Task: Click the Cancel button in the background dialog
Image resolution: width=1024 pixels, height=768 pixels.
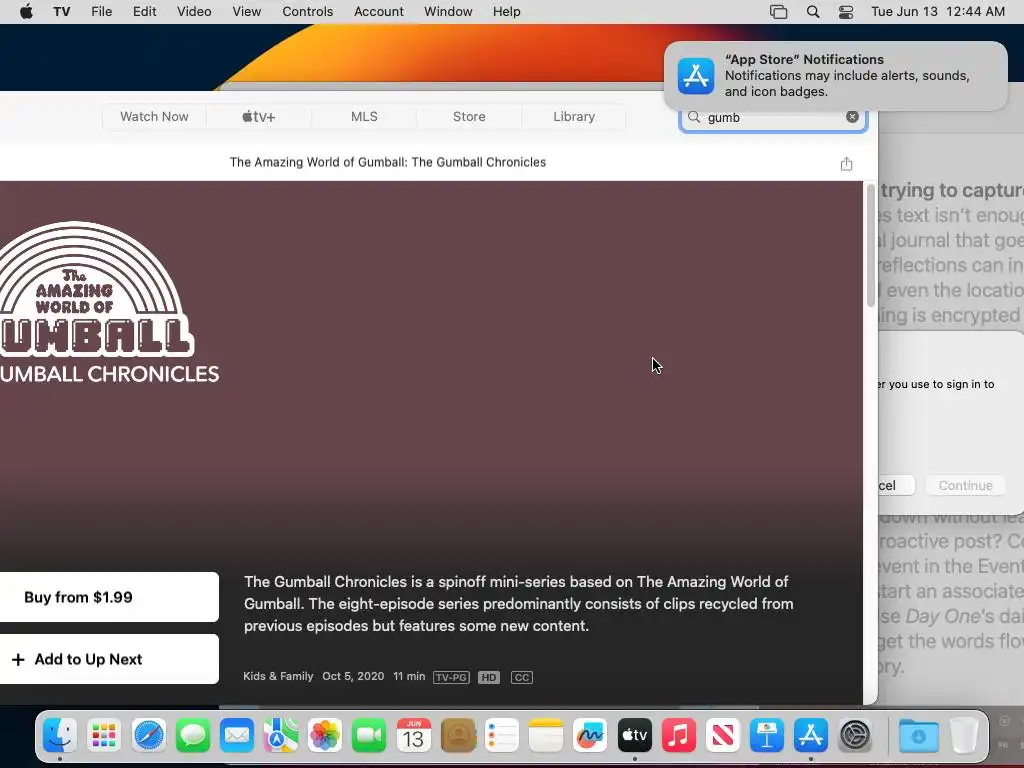Action: pyautogui.click(x=896, y=485)
